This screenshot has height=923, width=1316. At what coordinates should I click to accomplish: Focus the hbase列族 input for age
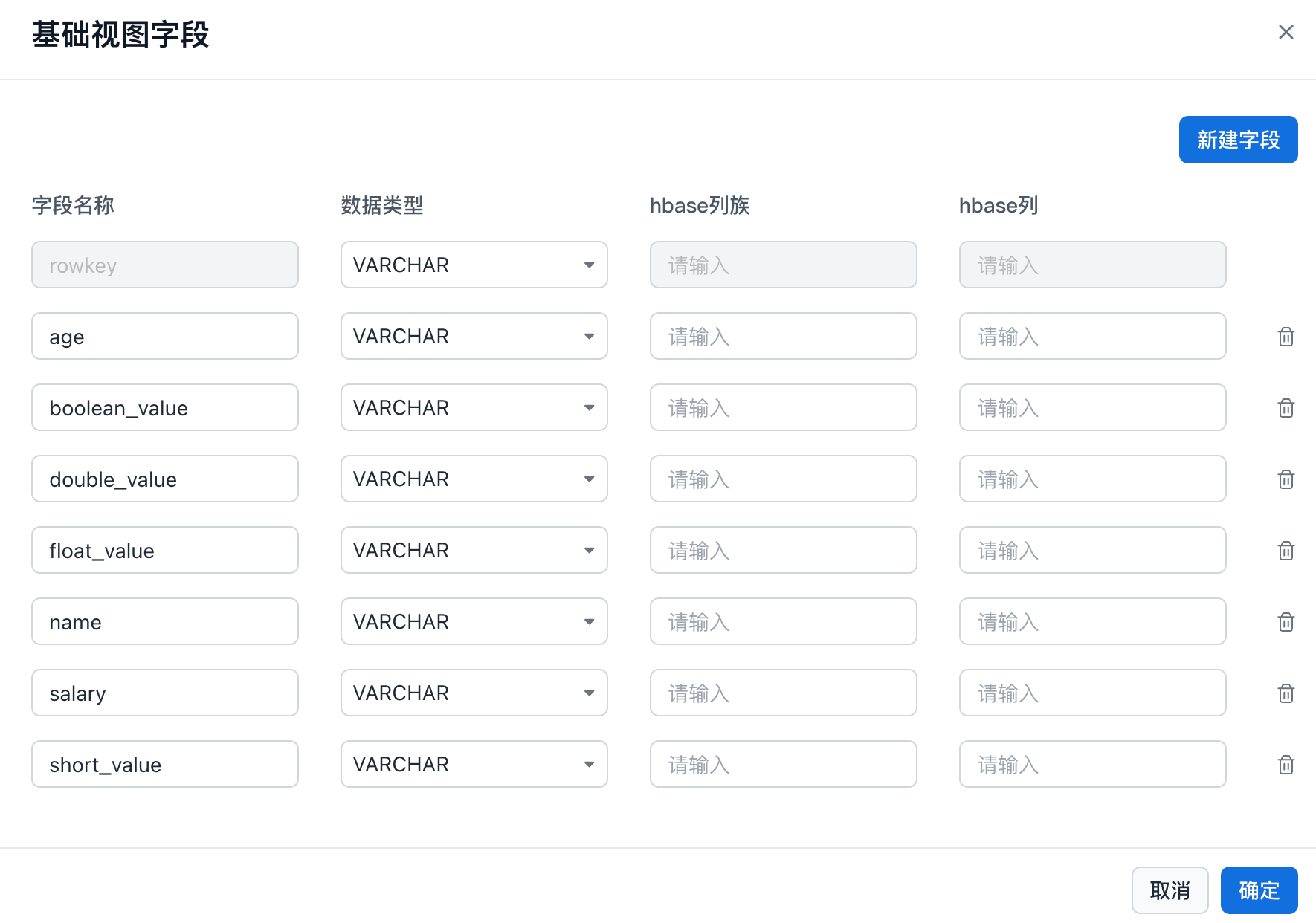[x=783, y=336]
